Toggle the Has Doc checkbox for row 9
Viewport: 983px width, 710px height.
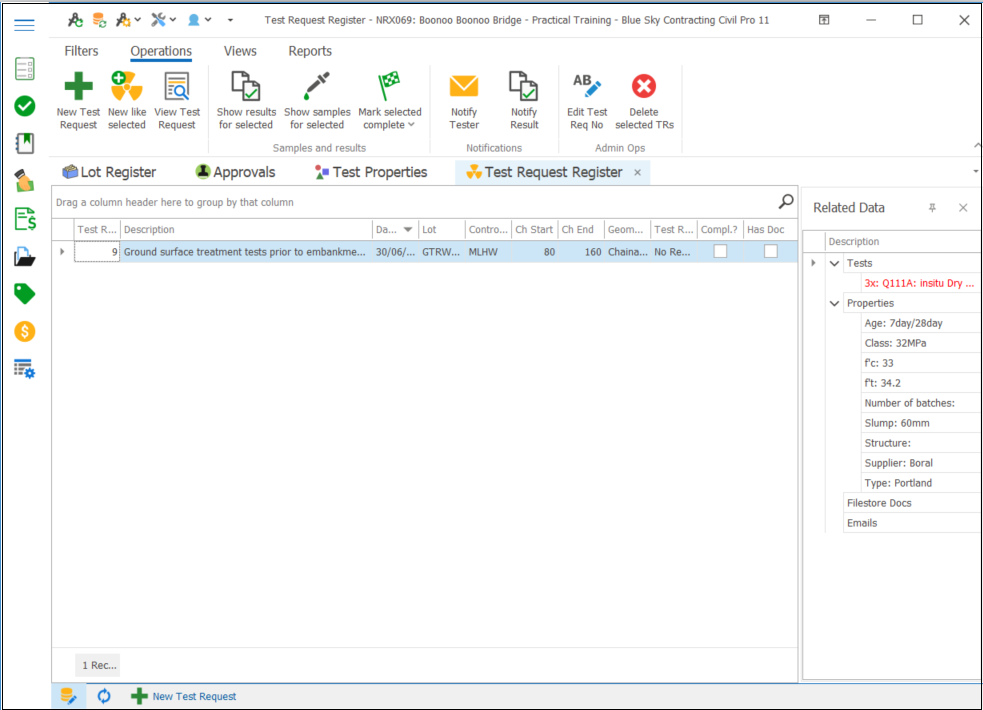[771, 252]
